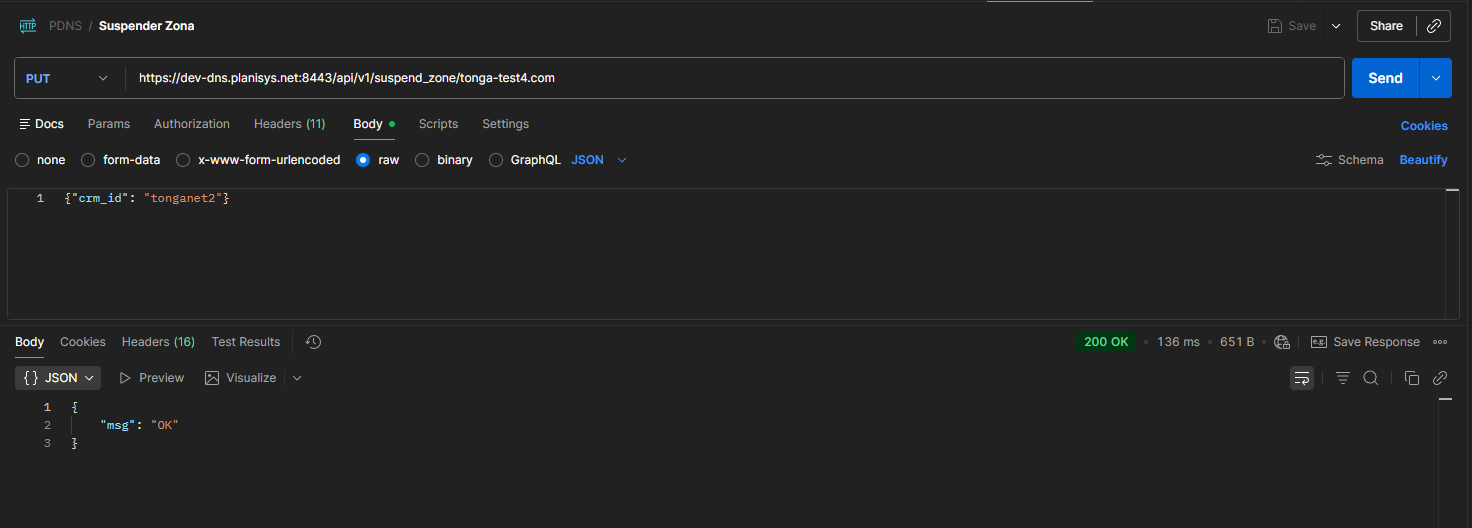The width and height of the screenshot is (1472, 528).
Task: Click the HTTP request type icon
Action: tap(28, 26)
